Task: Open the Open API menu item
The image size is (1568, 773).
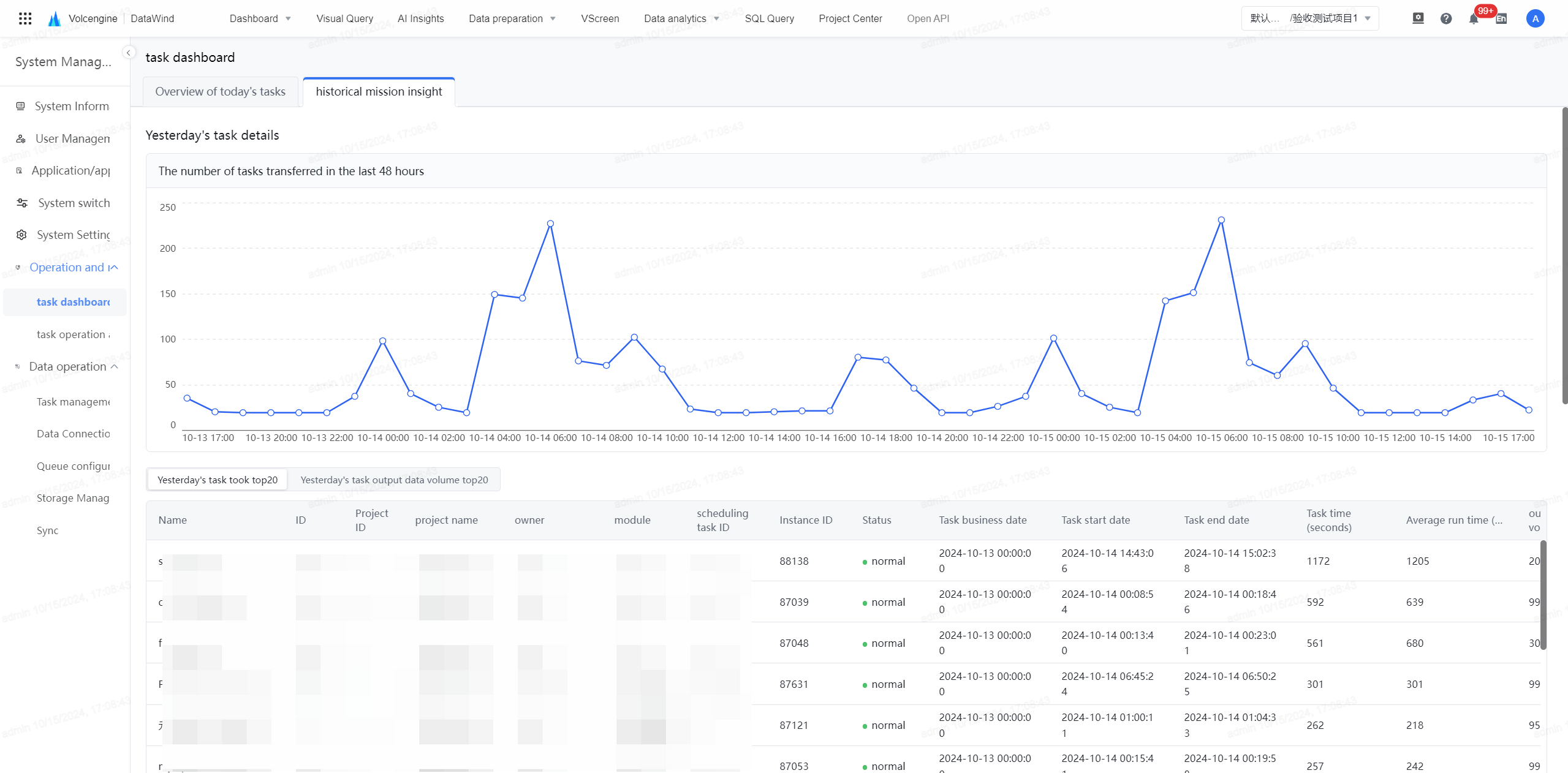Action: 928,18
